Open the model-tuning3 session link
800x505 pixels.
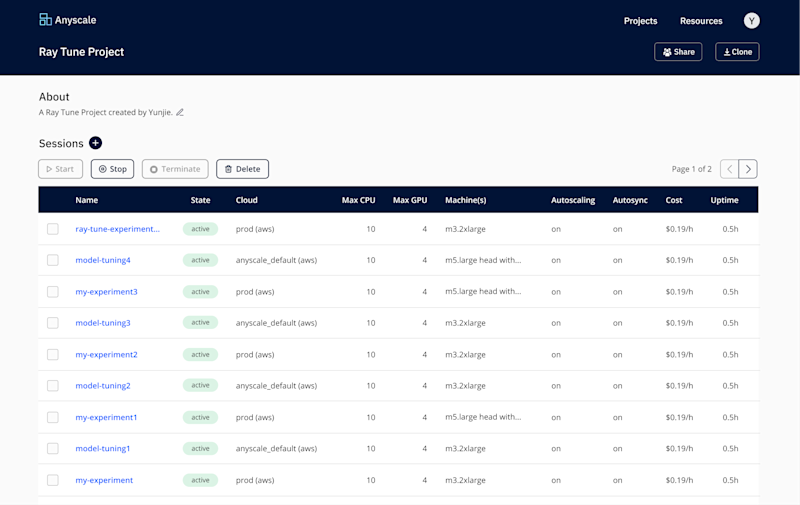click(x=103, y=323)
